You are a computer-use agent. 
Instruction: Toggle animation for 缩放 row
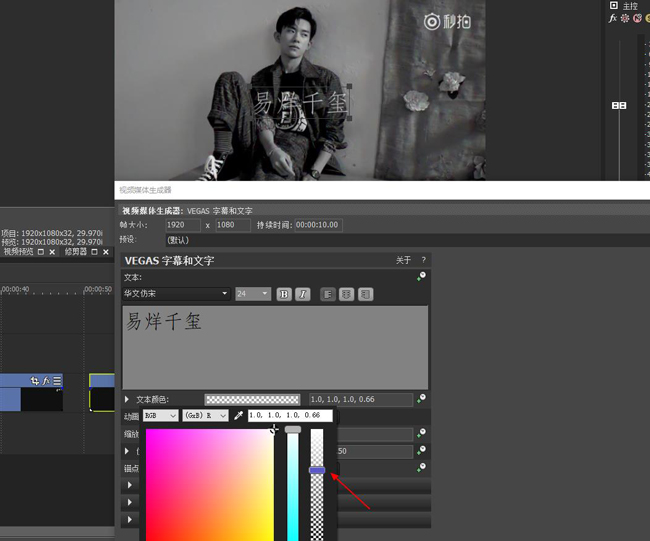[x=421, y=433]
